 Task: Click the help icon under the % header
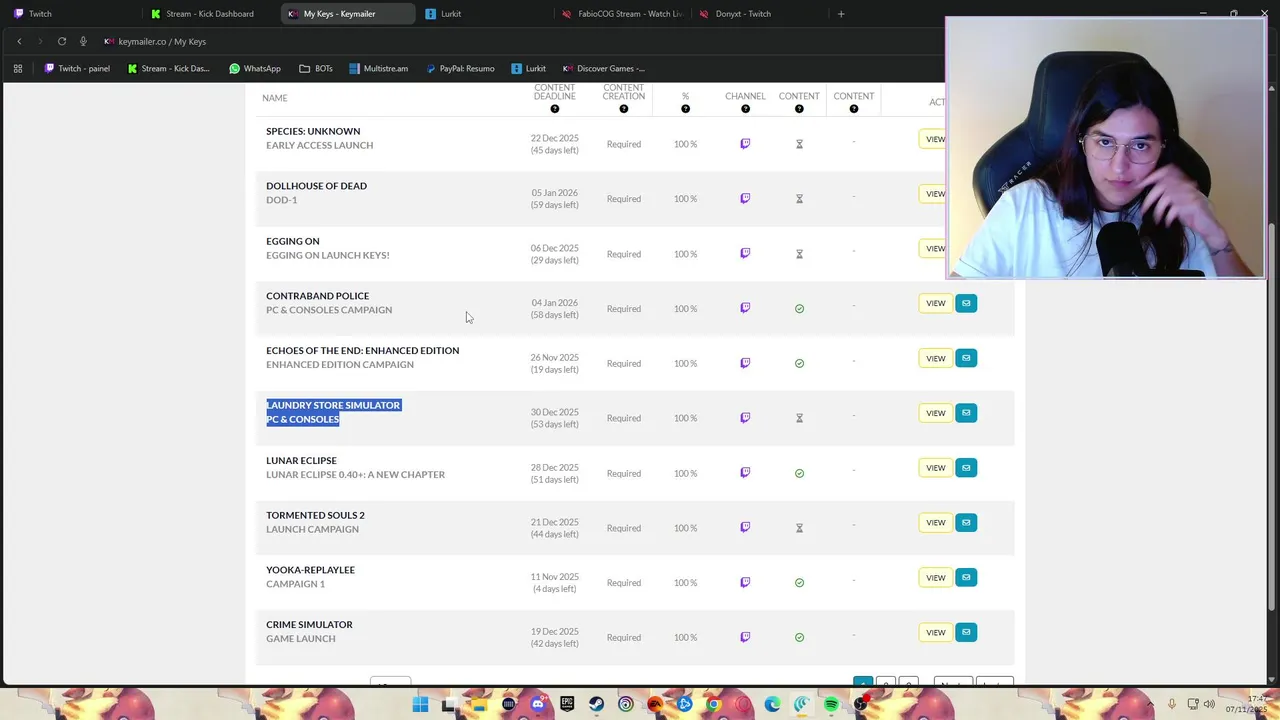click(685, 109)
